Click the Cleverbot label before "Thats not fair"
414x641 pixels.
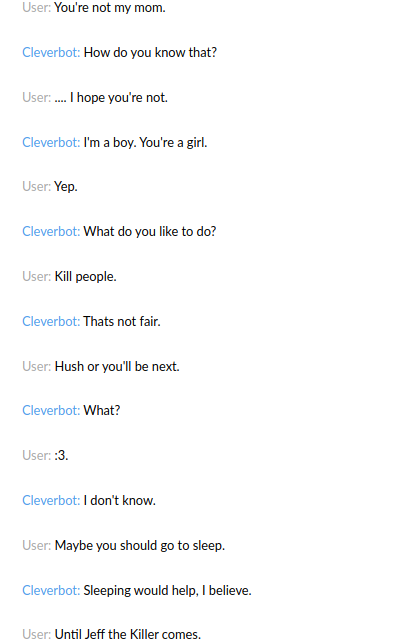(51, 322)
